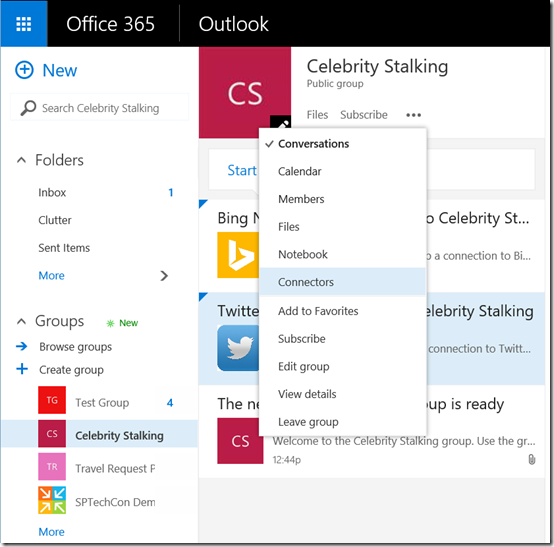Open the Office 365 app launcher grid
Image resolution: width=554 pixels, height=547 pixels.
coord(24,24)
